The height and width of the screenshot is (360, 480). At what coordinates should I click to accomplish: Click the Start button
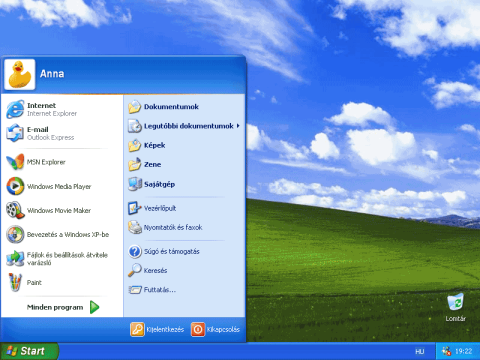coord(29,351)
